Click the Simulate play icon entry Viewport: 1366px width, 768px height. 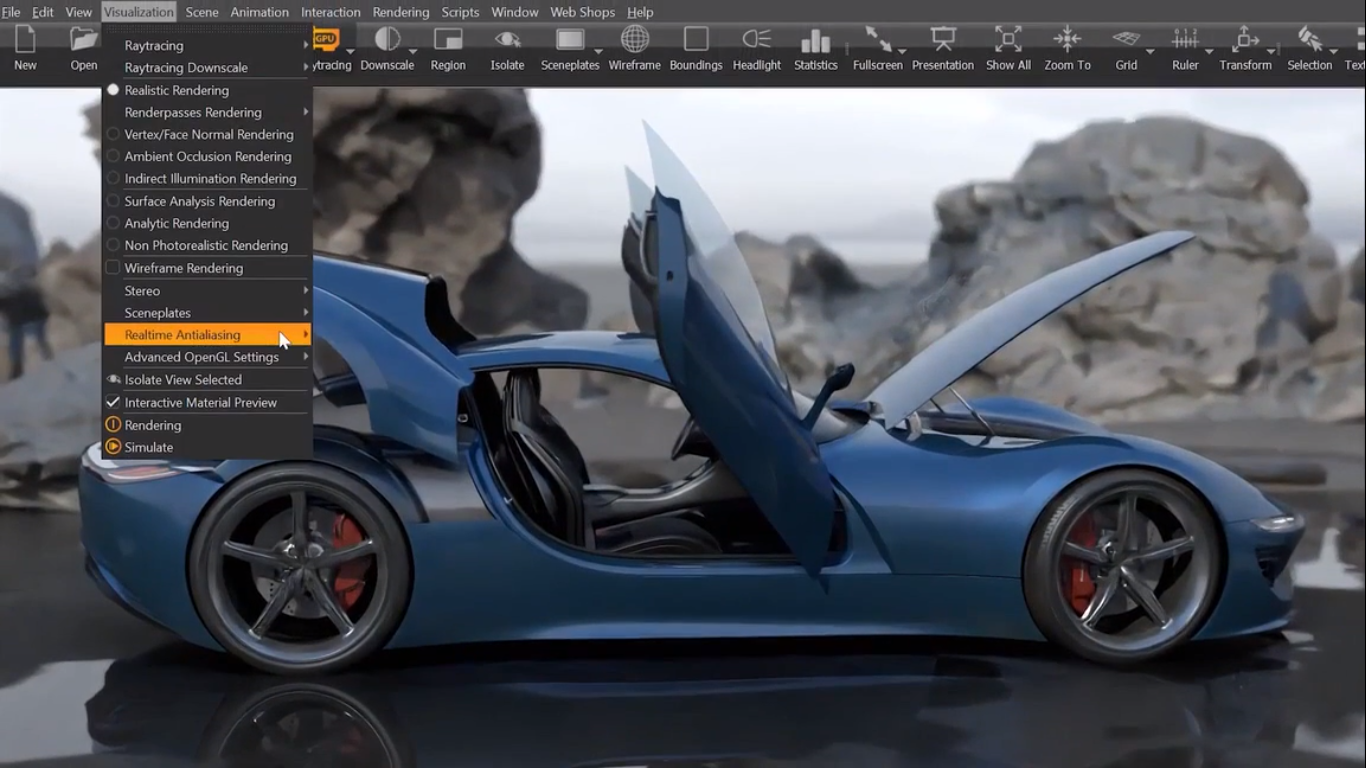click(208, 447)
